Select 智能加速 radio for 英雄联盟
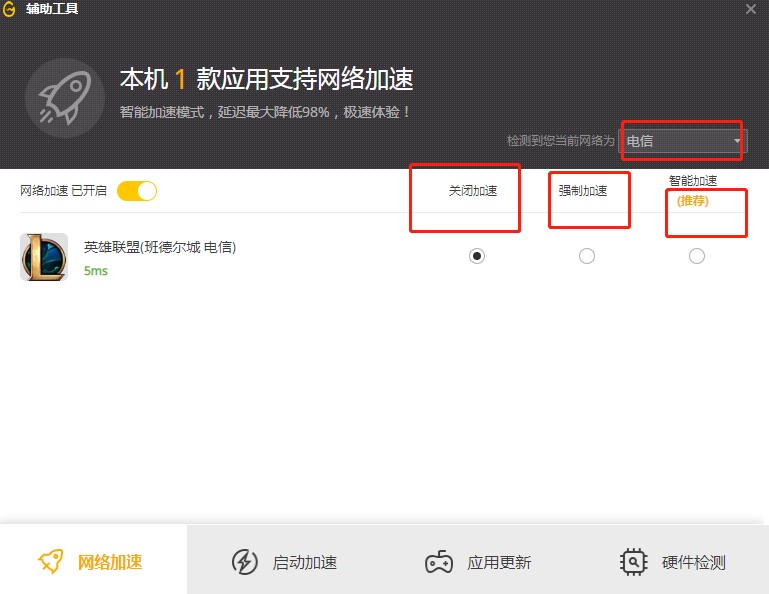Image resolution: width=769 pixels, height=594 pixels. tap(696, 256)
